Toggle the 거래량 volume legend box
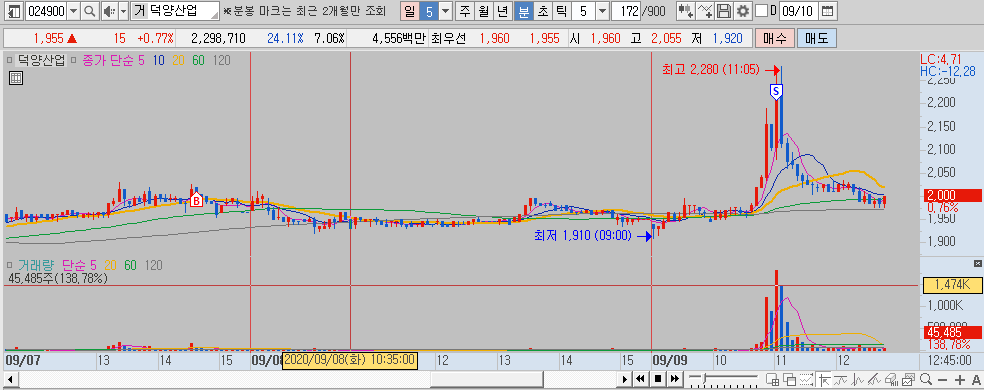Image resolution: width=984 pixels, height=390 pixels. [x=9, y=265]
